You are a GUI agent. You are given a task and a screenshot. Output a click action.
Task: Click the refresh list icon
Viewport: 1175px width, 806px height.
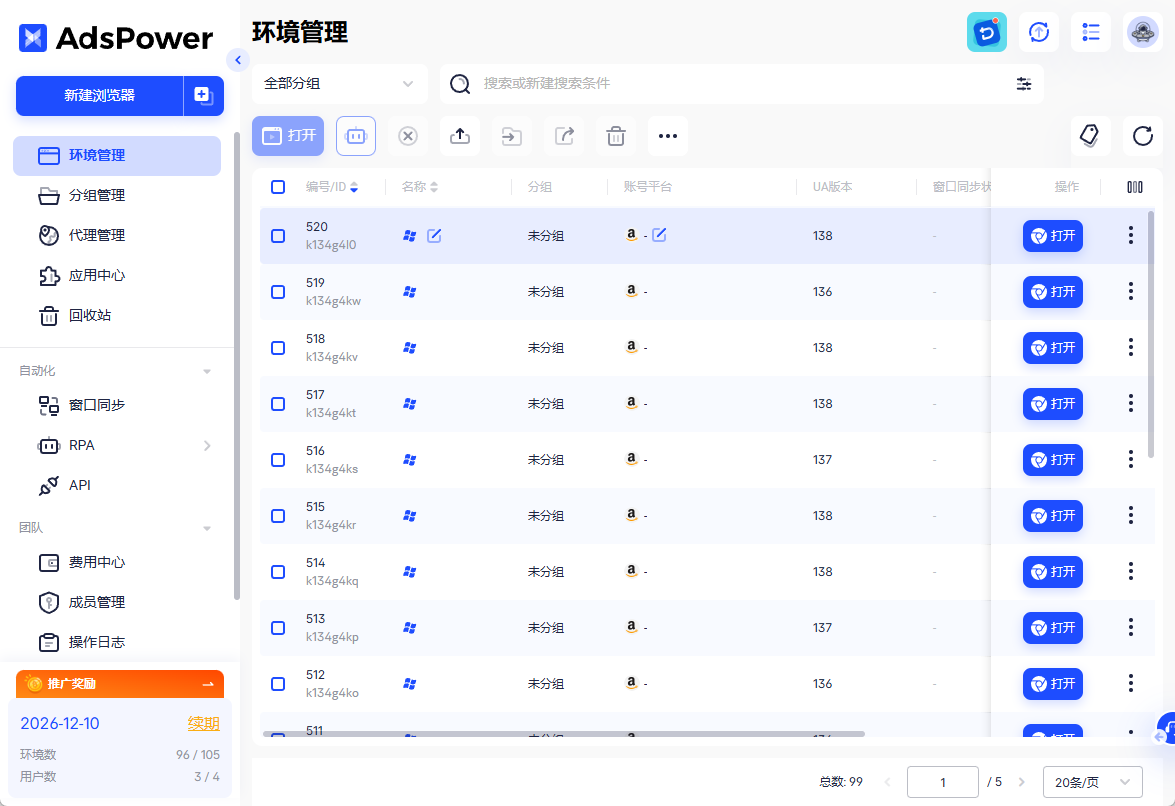click(1143, 136)
